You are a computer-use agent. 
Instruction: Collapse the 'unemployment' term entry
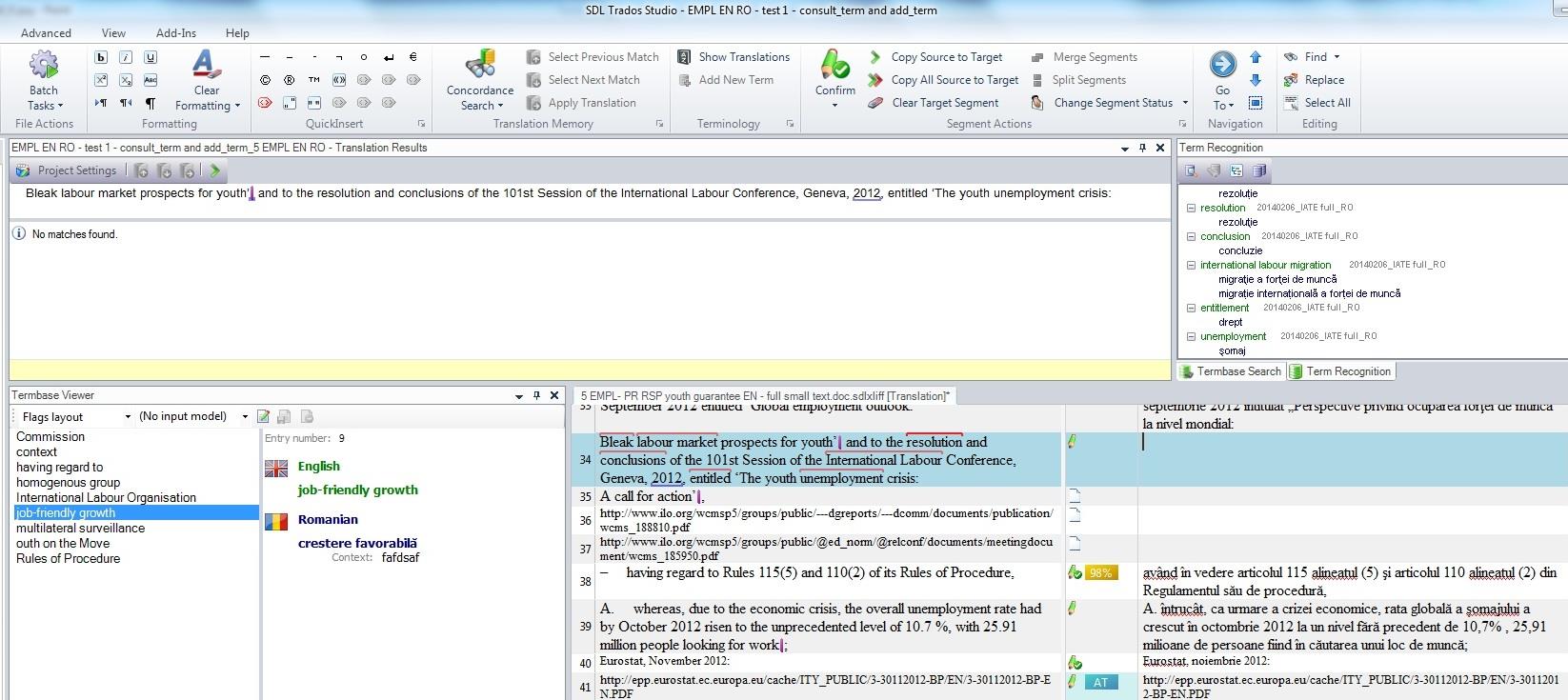[x=1191, y=336]
